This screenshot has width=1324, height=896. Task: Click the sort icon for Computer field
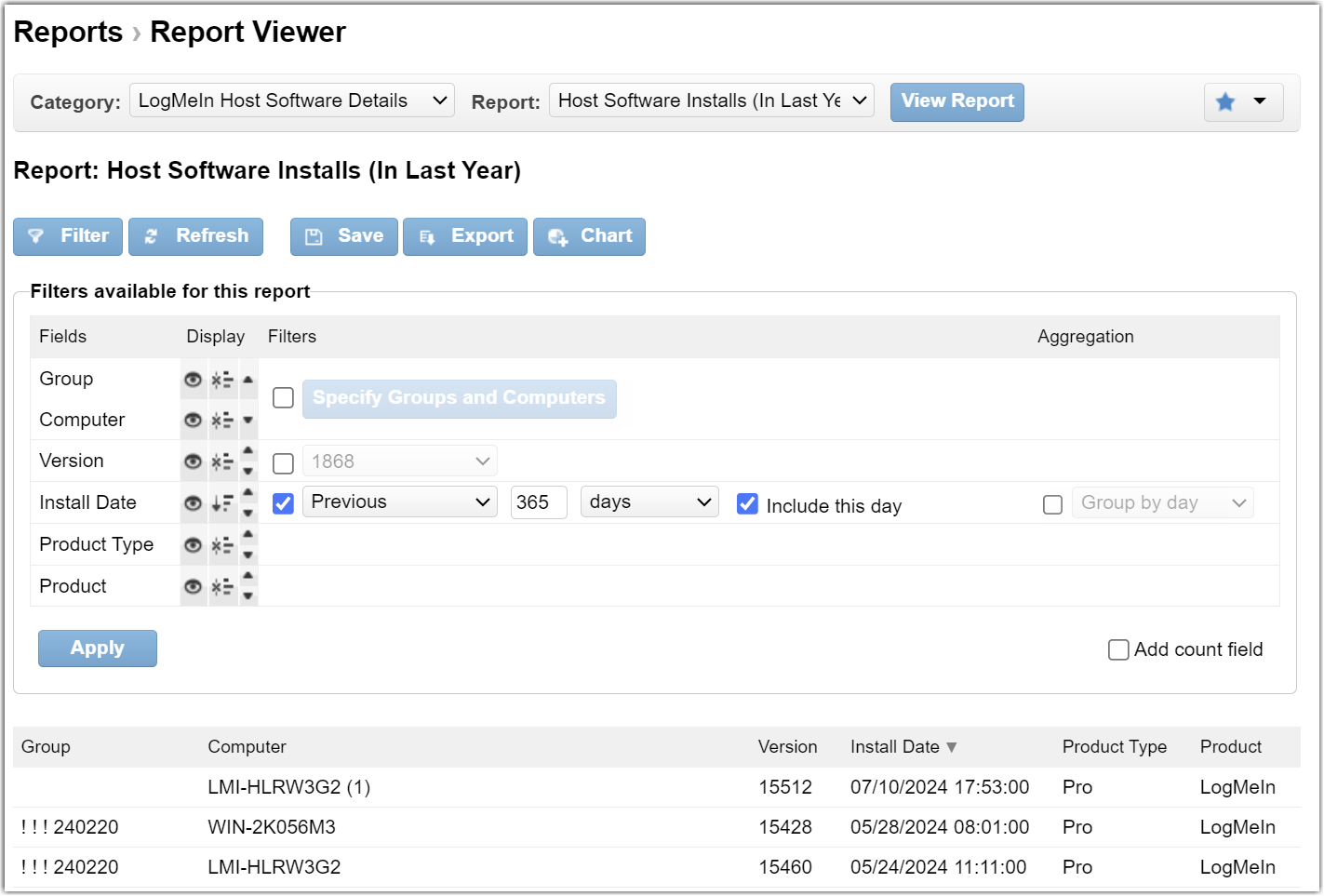point(222,421)
